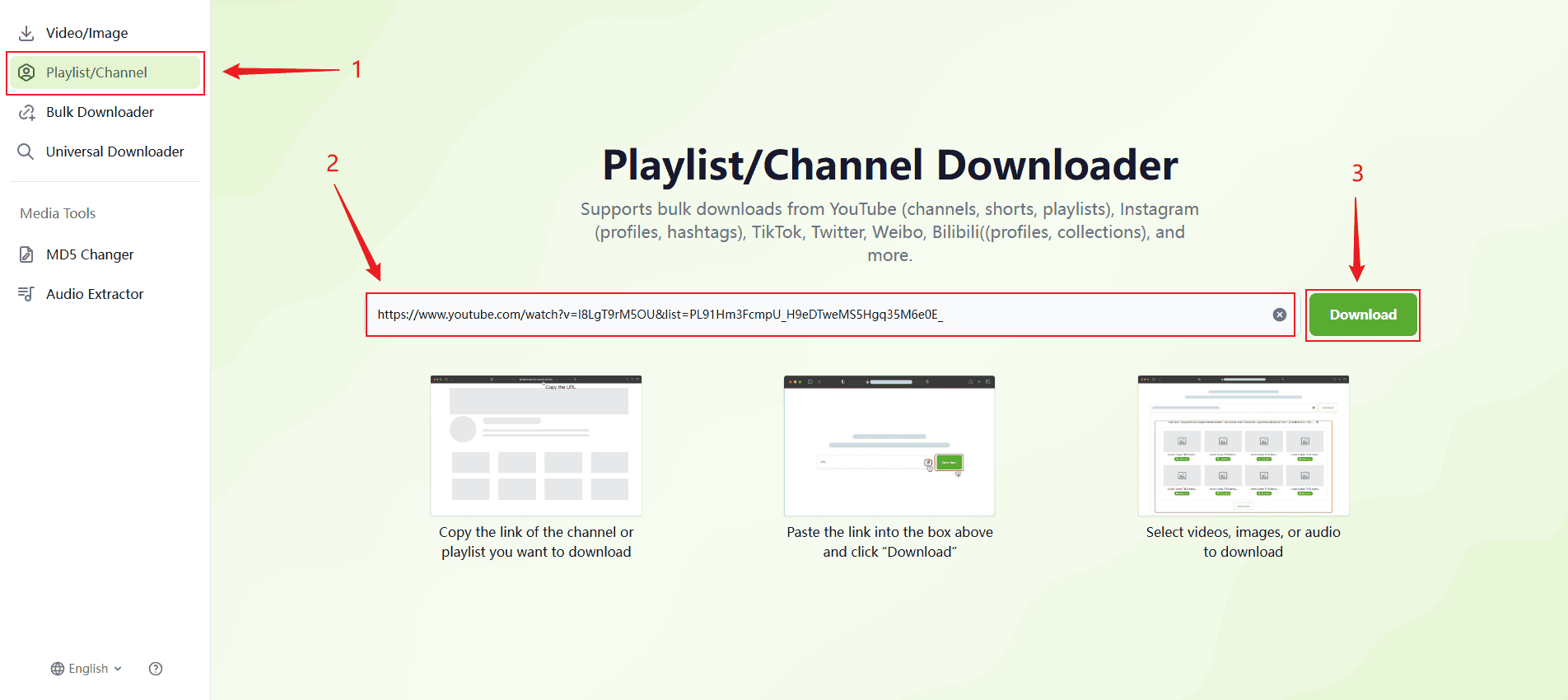Expand the English language dropdown

tap(86, 669)
